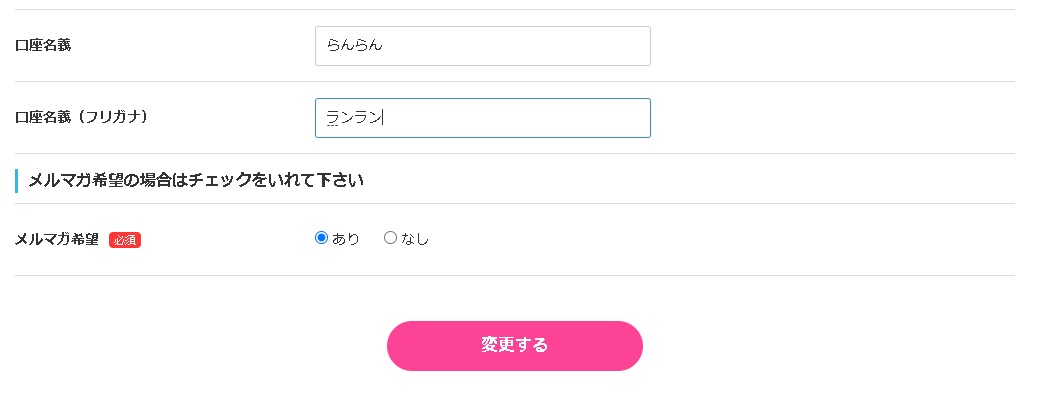Click the 変更する button text

click(x=514, y=345)
